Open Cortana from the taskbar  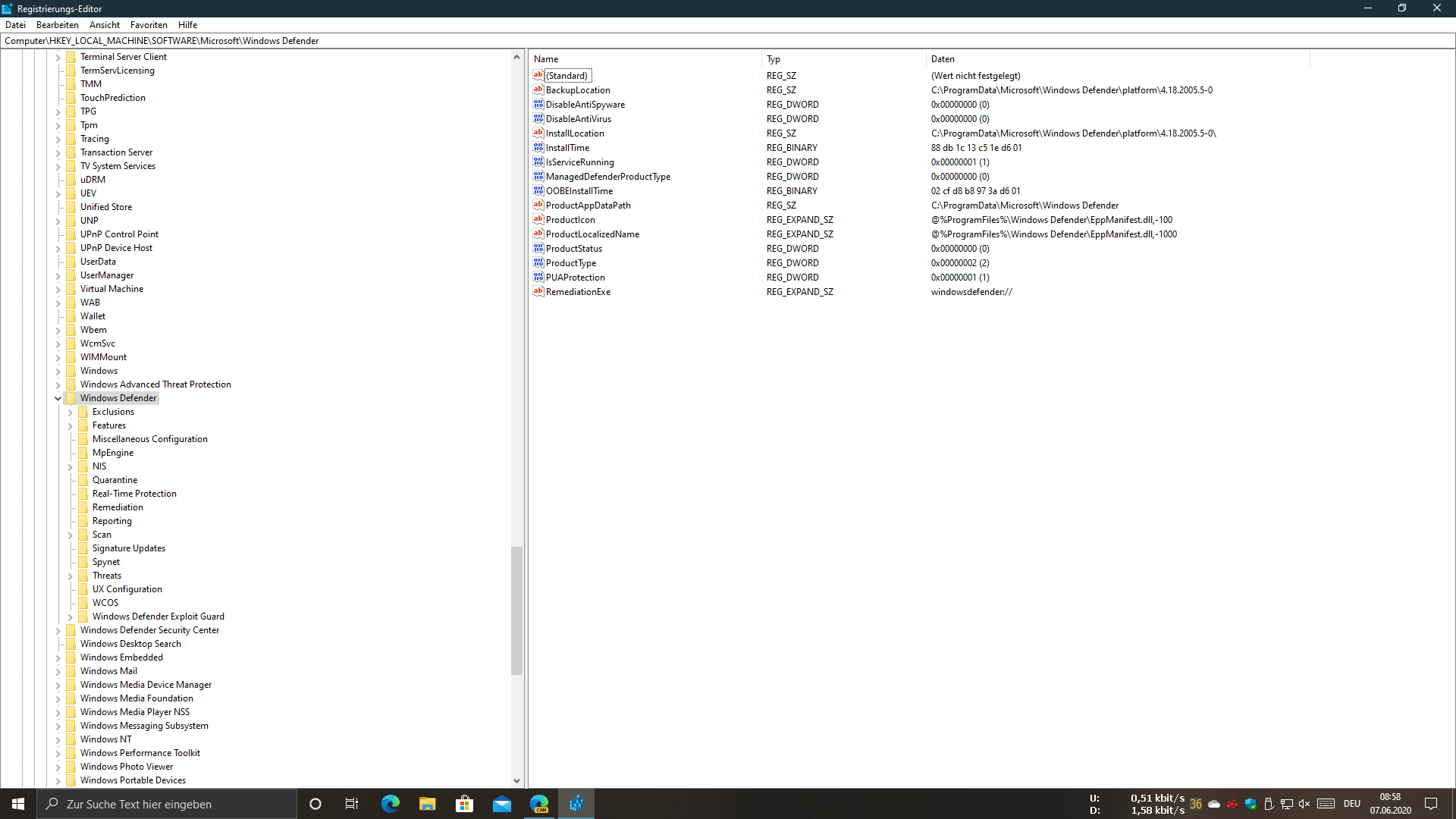tap(315, 804)
